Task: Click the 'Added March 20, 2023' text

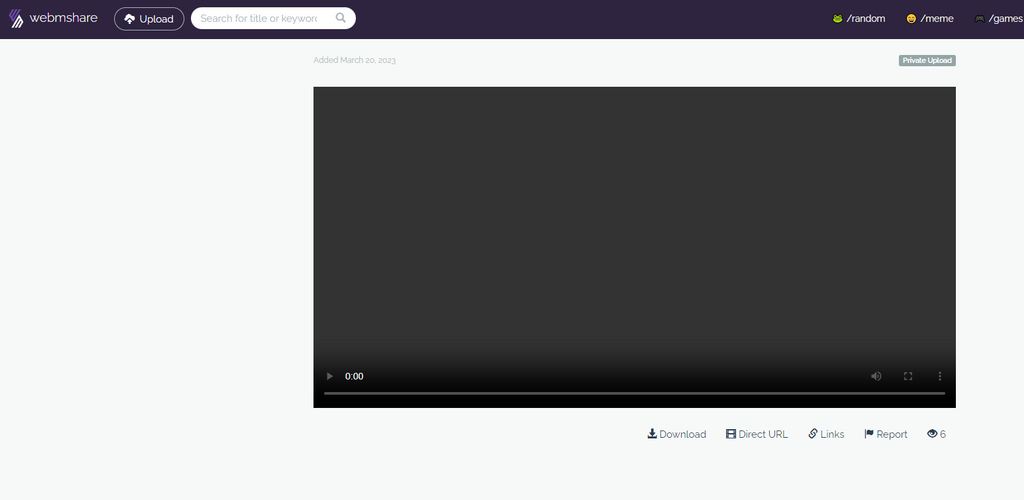Action: tap(355, 61)
